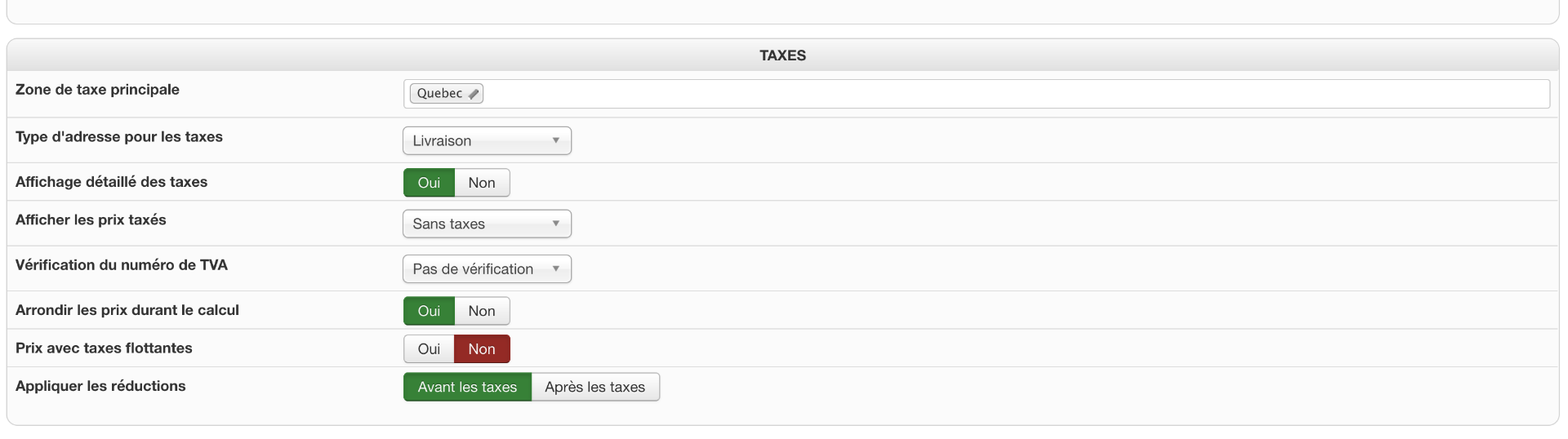1568x439 pixels.
Task: Click the Appliquer les réductions label
Action: click(x=100, y=386)
